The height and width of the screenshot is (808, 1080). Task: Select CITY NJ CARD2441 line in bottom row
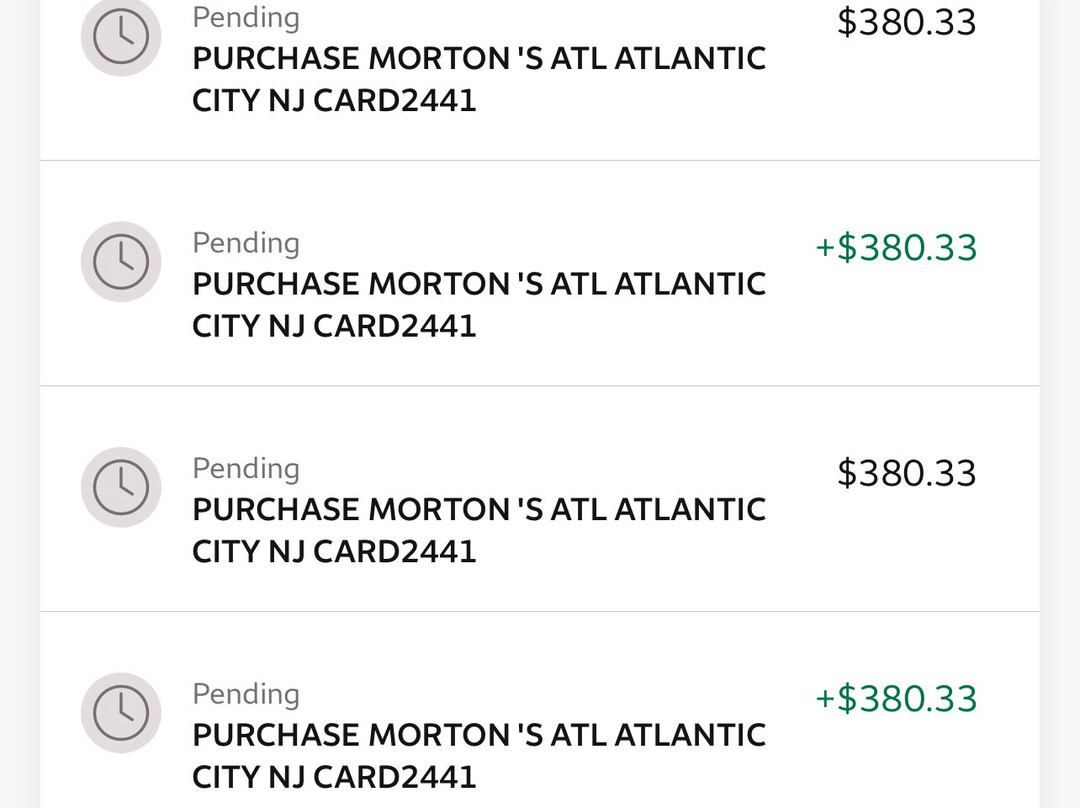[x=334, y=776]
